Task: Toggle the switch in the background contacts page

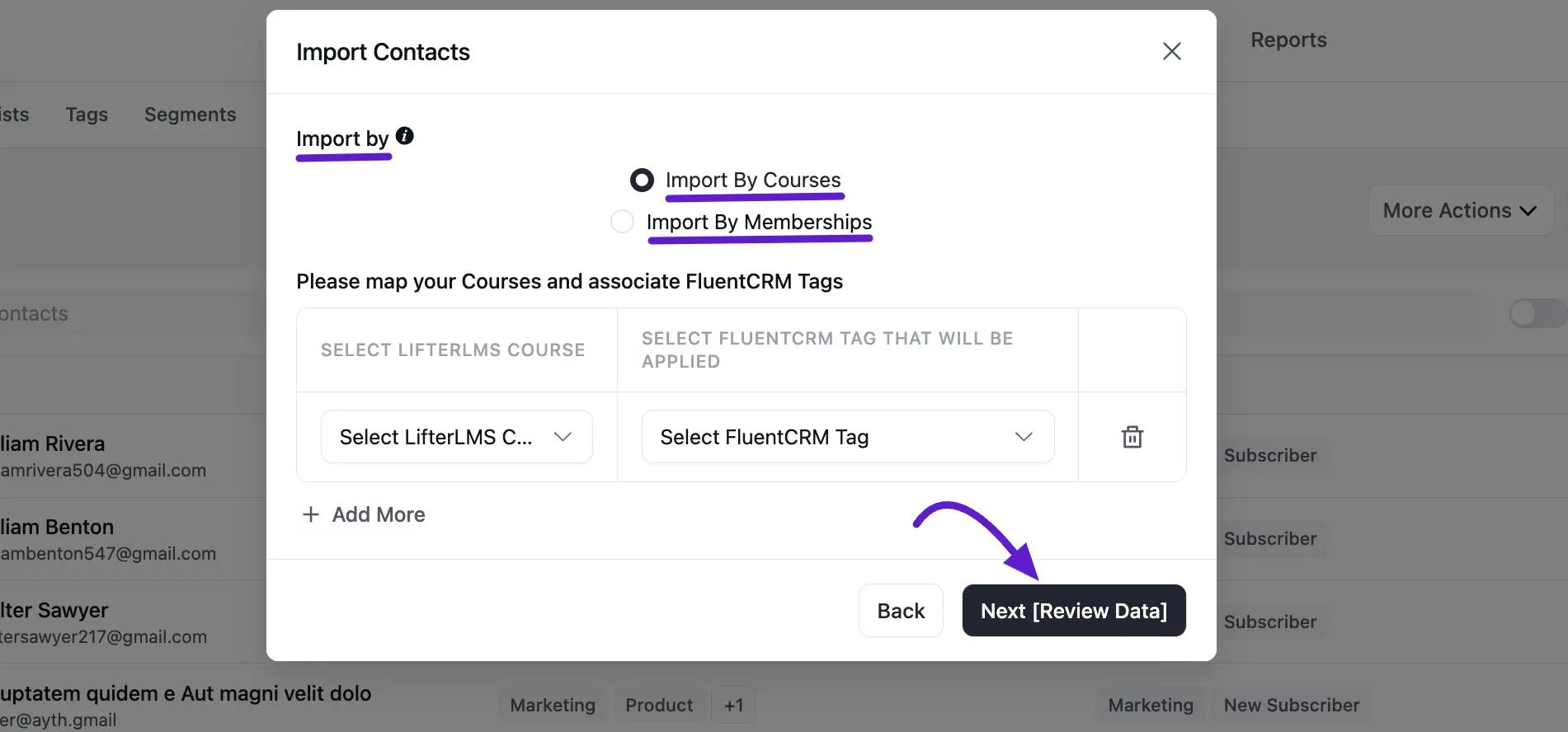Action: coord(1537,313)
